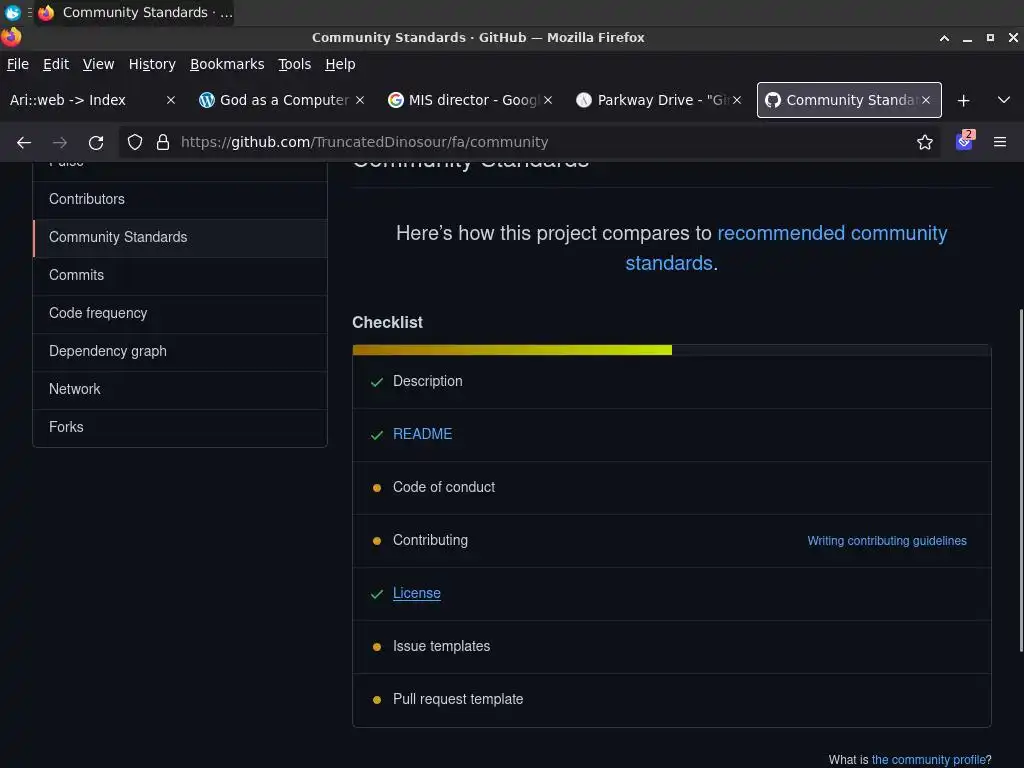Click the "Description" checklist label

tap(428, 381)
